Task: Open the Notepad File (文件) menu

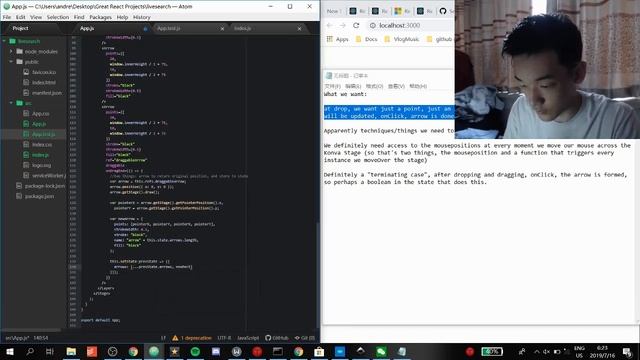Action: coord(332,86)
